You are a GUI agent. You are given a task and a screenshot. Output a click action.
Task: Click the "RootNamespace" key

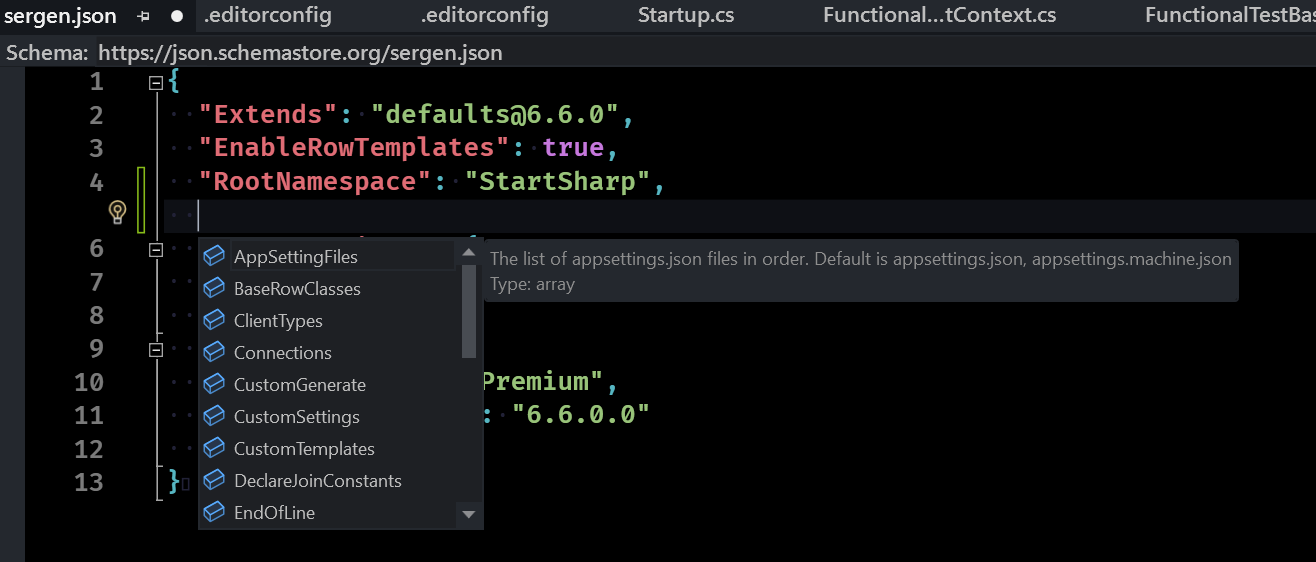[x=316, y=182]
